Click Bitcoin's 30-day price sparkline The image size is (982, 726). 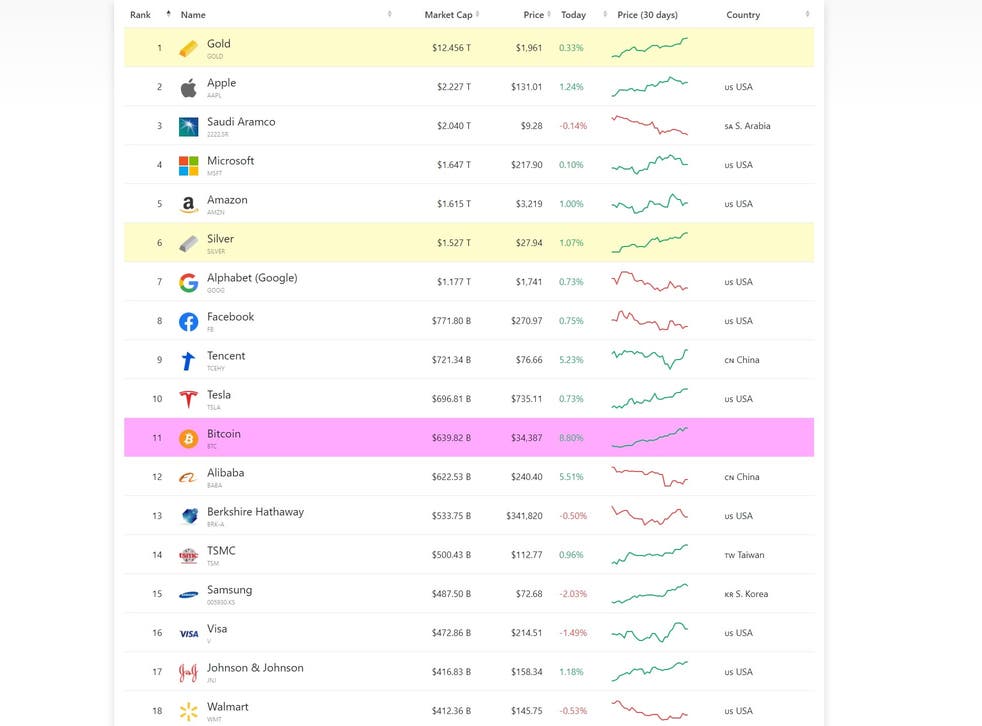pyautogui.click(x=649, y=437)
